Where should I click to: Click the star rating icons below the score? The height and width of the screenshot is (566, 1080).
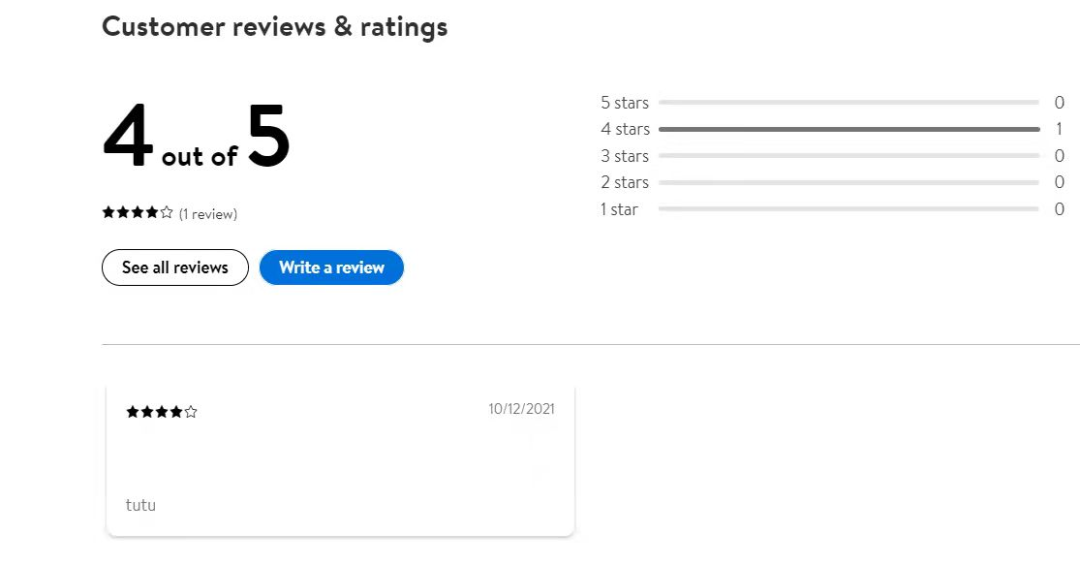tap(138, 213)
